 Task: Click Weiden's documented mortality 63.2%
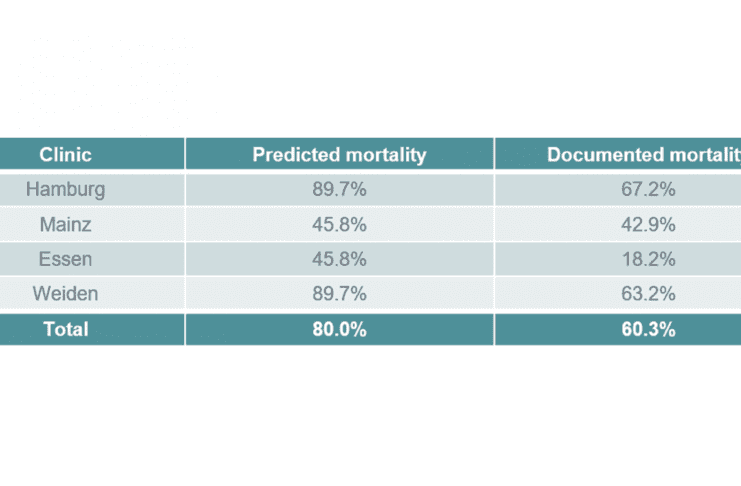(x=647, y=294)
